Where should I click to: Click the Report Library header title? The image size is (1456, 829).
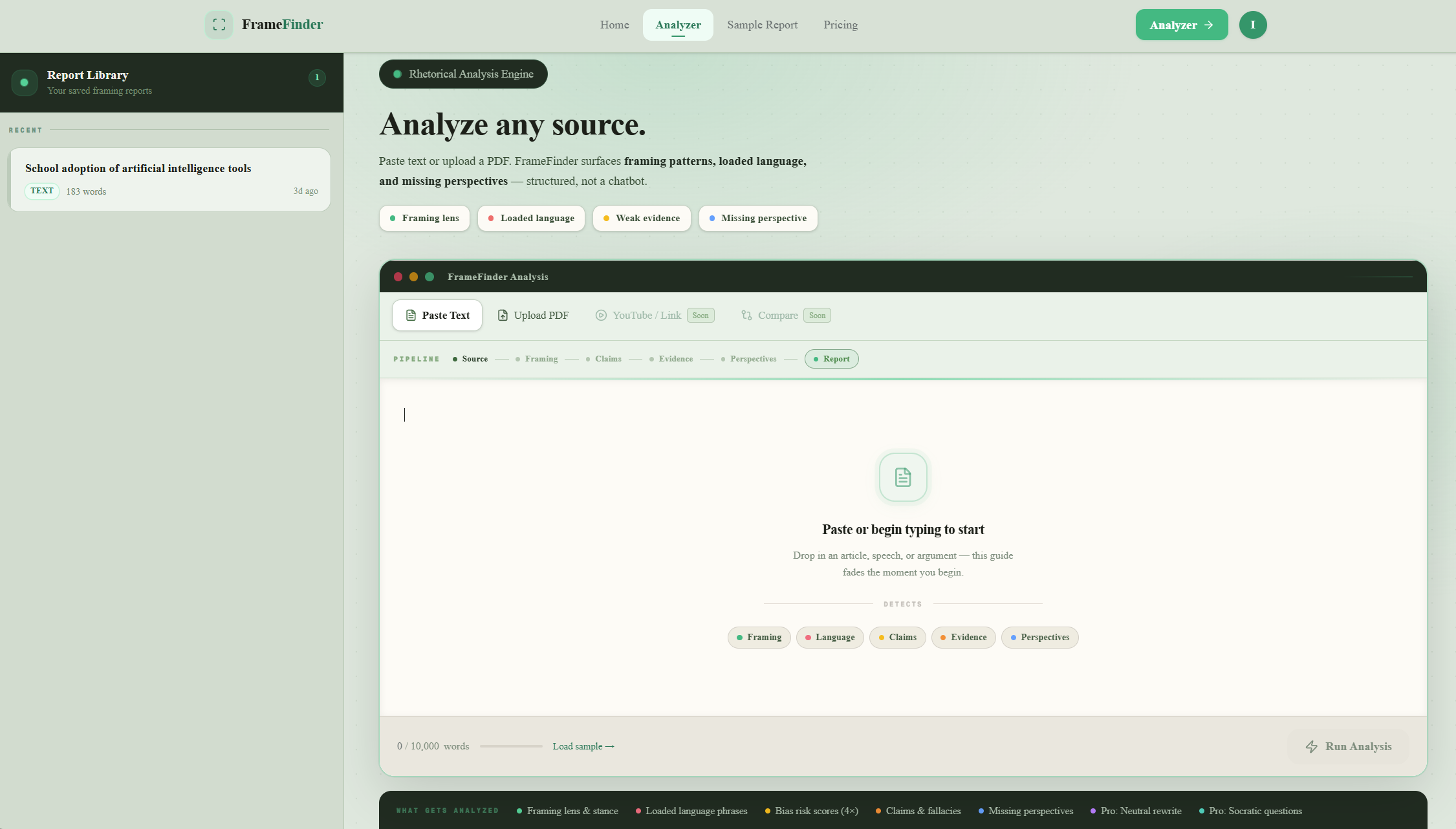[x=88, y=75]
